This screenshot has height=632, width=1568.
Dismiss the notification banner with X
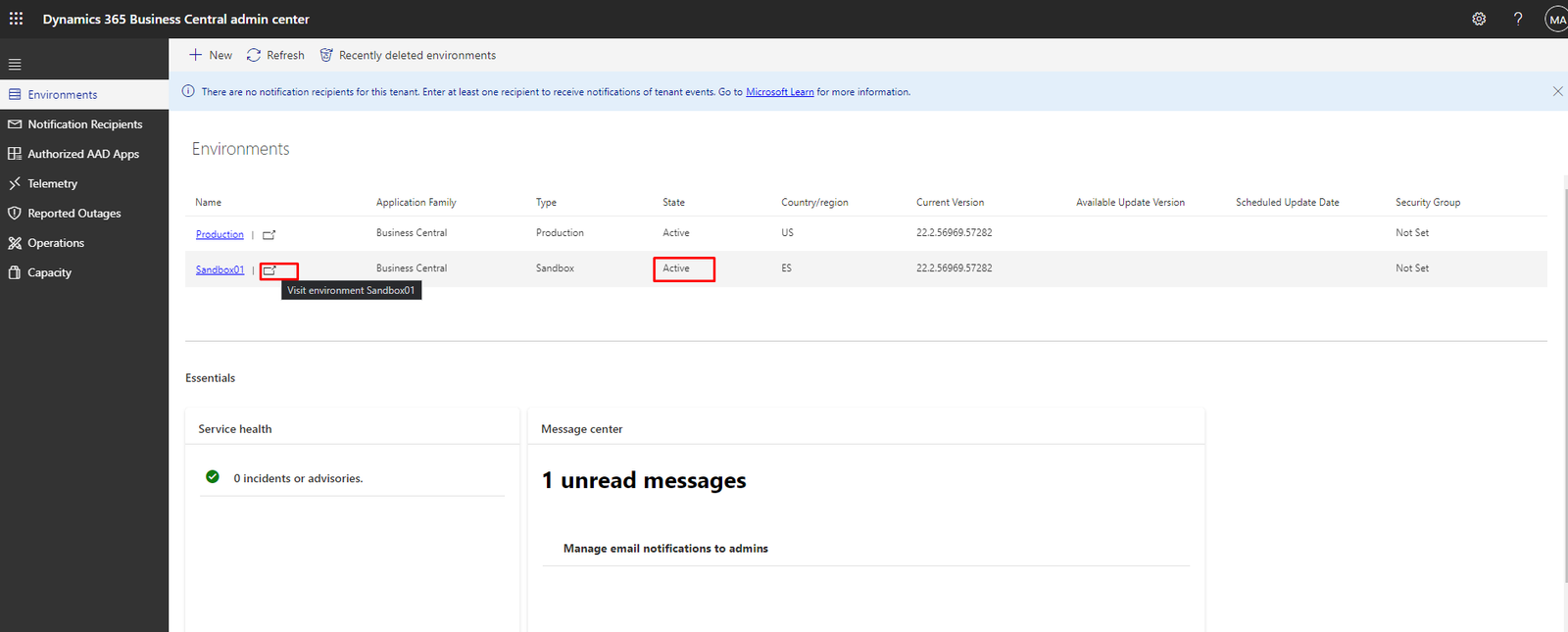(1557, 91)
